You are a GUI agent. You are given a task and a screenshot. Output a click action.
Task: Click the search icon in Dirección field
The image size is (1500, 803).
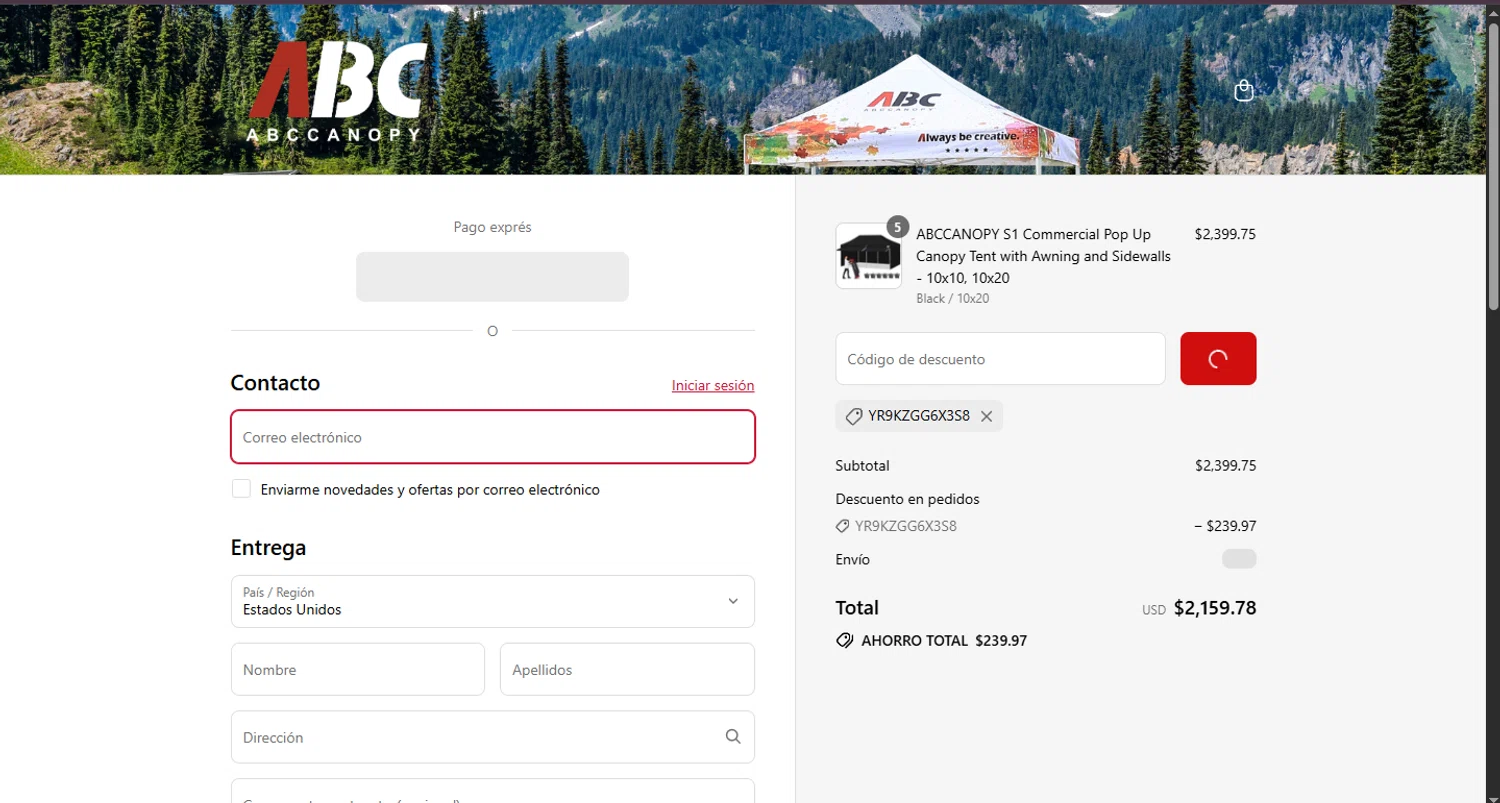(733, 737)
